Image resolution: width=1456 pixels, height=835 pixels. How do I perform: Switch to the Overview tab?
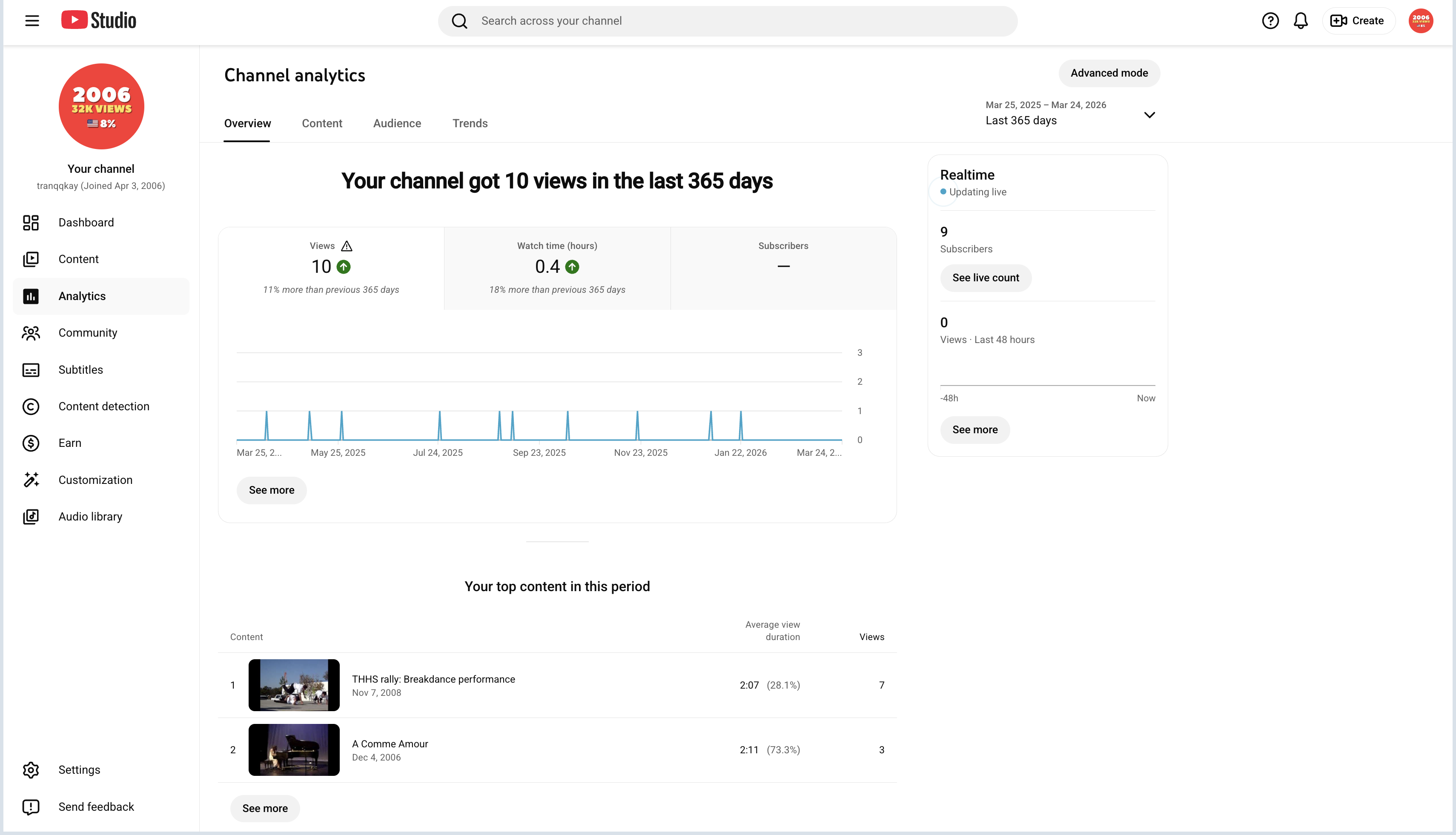247,123
